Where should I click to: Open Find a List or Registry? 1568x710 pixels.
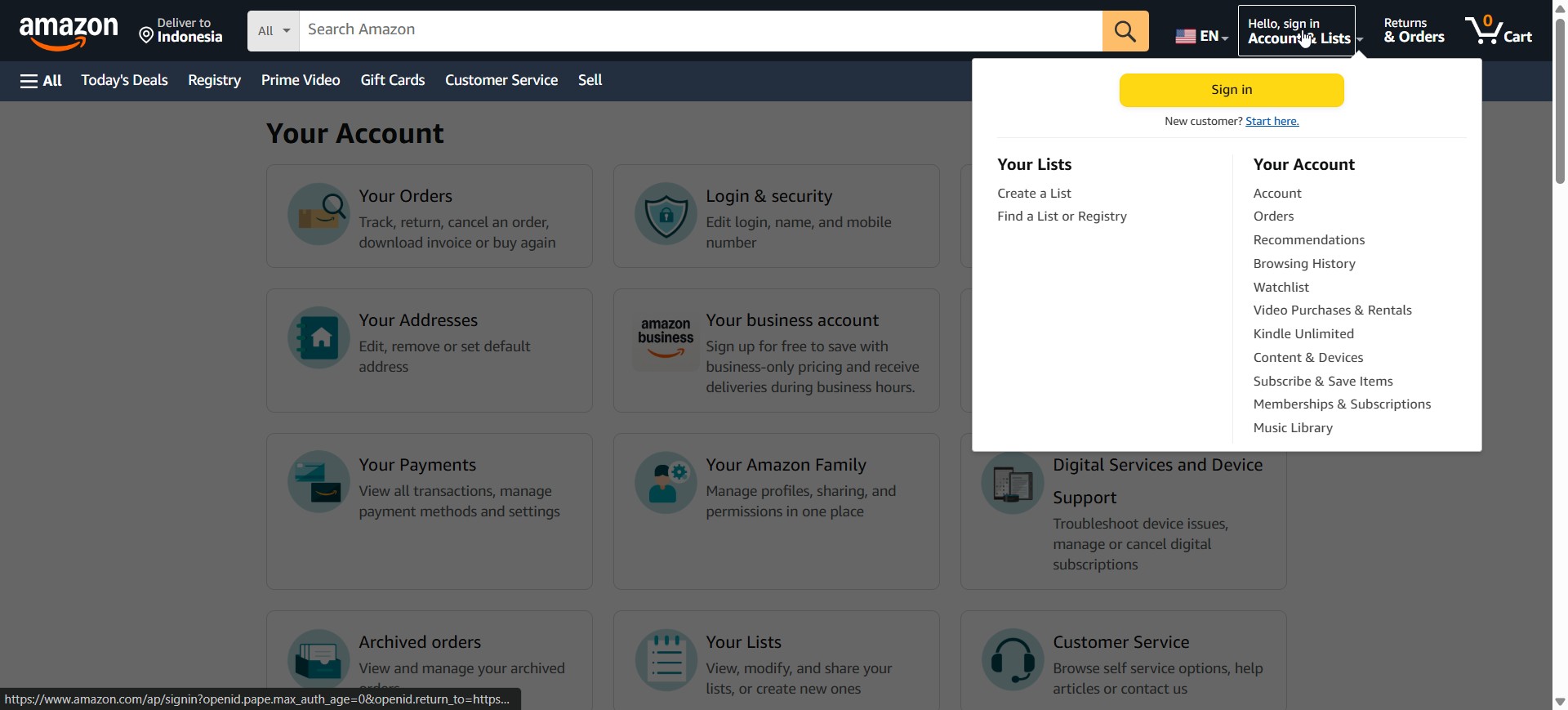(x=1062, y=217)
